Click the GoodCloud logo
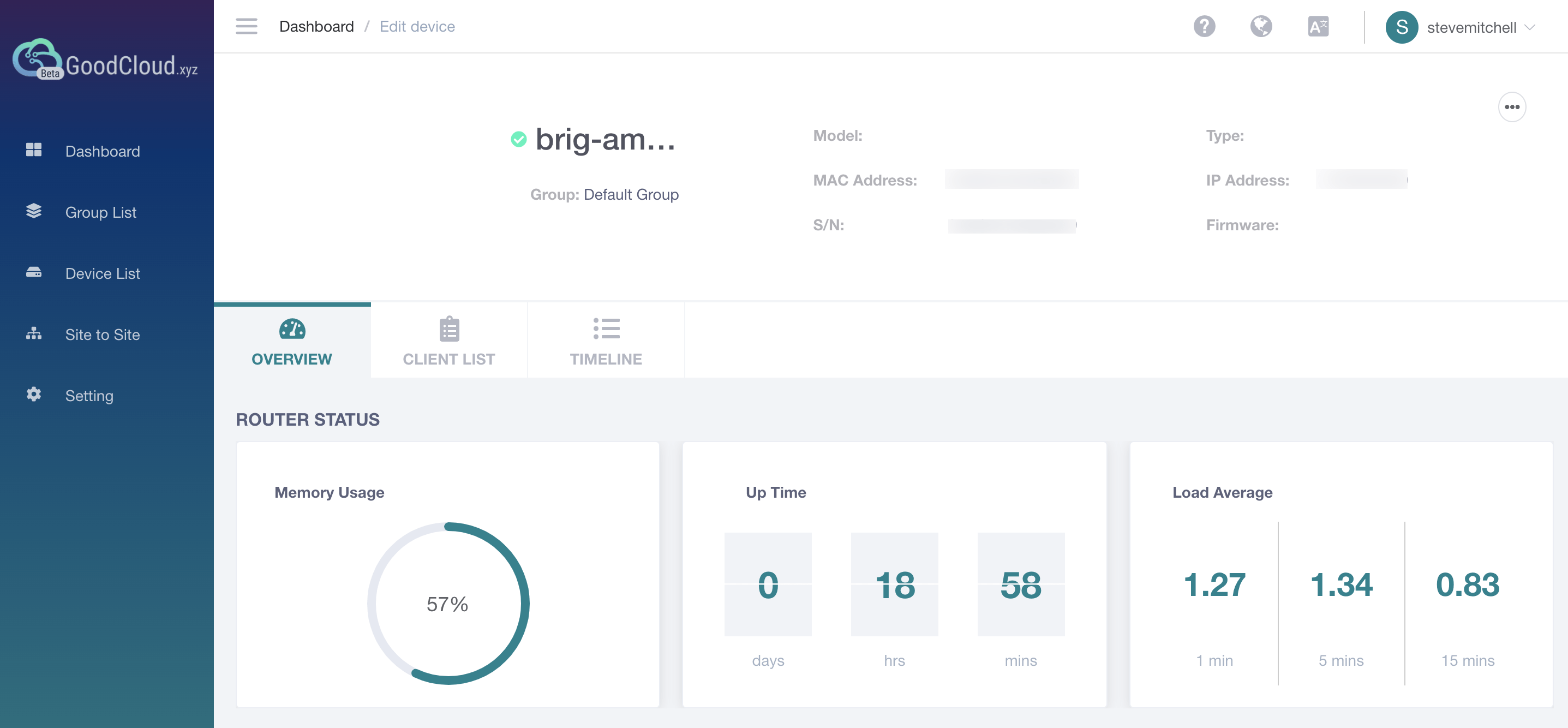This screenshot has width=1568, height=728. click(105, 61)
